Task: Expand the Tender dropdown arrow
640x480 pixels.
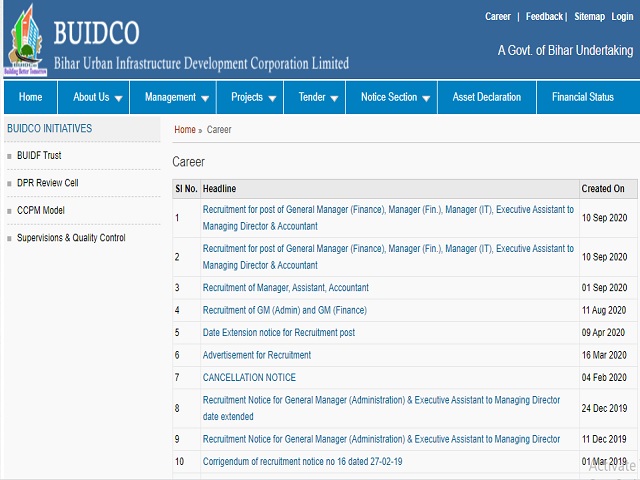Action: pos(334,98)
